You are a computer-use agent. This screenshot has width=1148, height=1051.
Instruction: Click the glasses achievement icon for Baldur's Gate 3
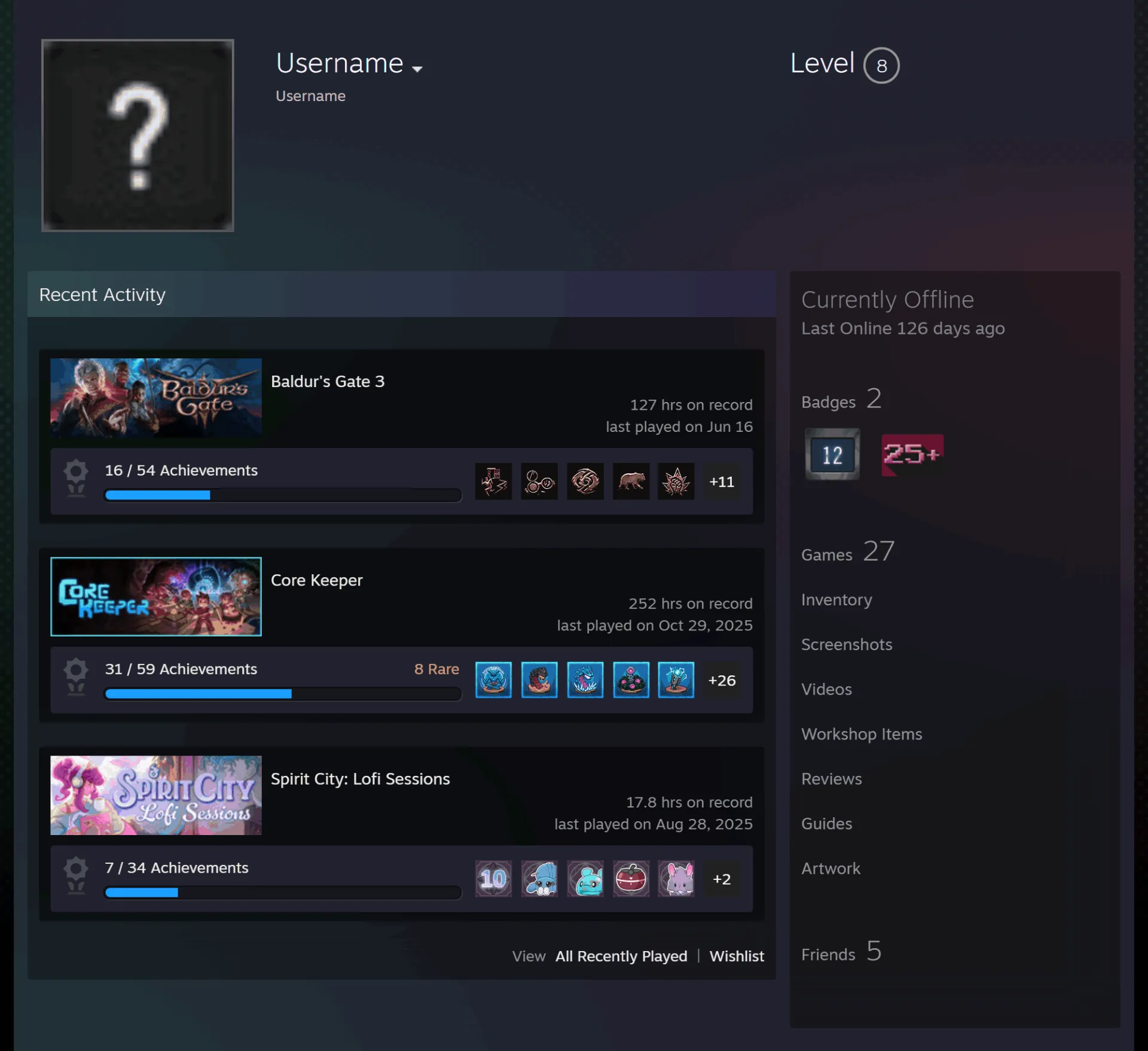[x=539, y=481]
